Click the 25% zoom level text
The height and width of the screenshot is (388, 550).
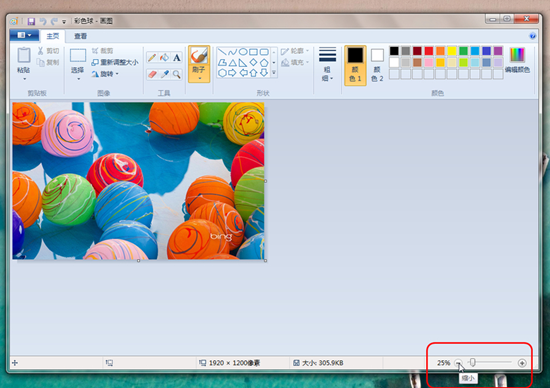coord(443,363)
